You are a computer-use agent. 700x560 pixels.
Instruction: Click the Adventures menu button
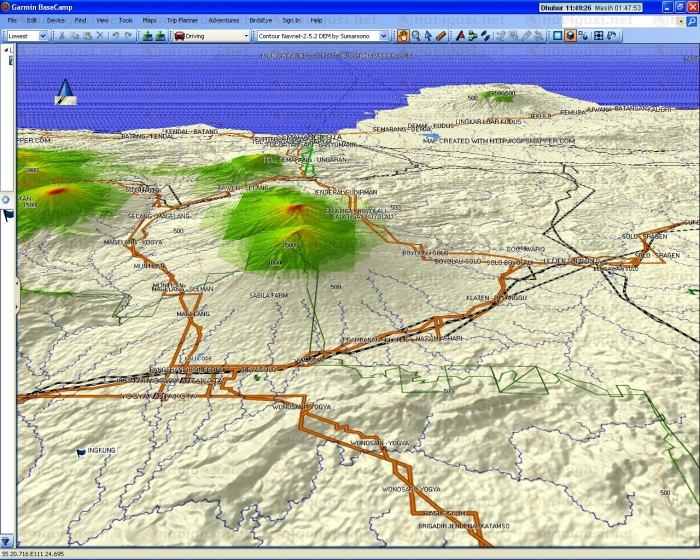coord(224,20)
